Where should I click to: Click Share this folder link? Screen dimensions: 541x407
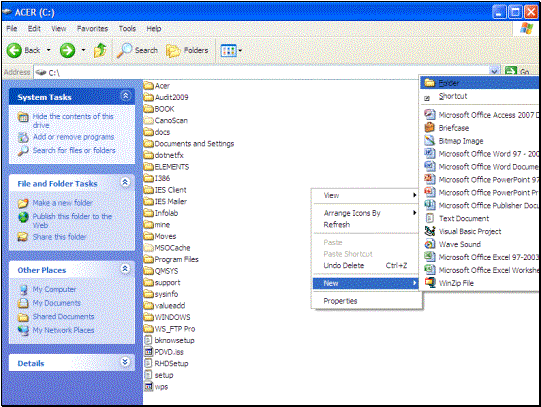click(59, 237)
